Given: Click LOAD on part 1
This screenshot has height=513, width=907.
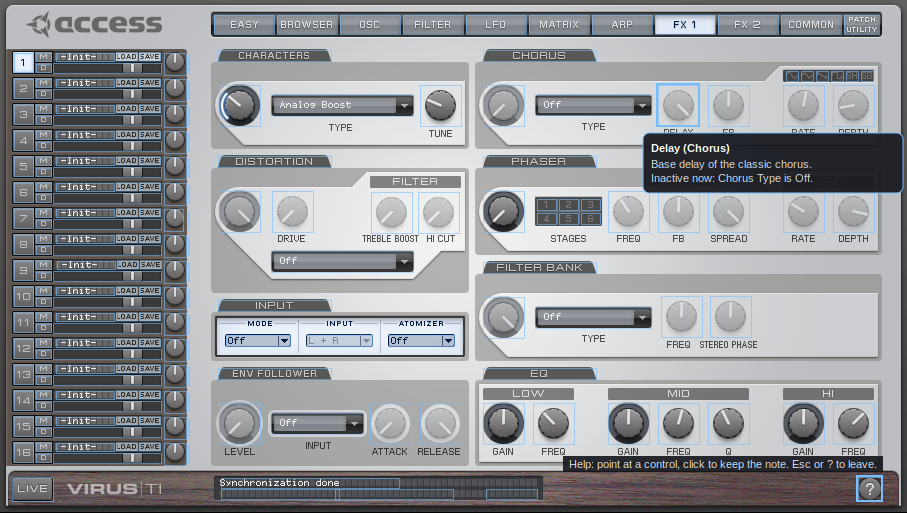Looking at the screenshot, I should (x=126, y=57).
